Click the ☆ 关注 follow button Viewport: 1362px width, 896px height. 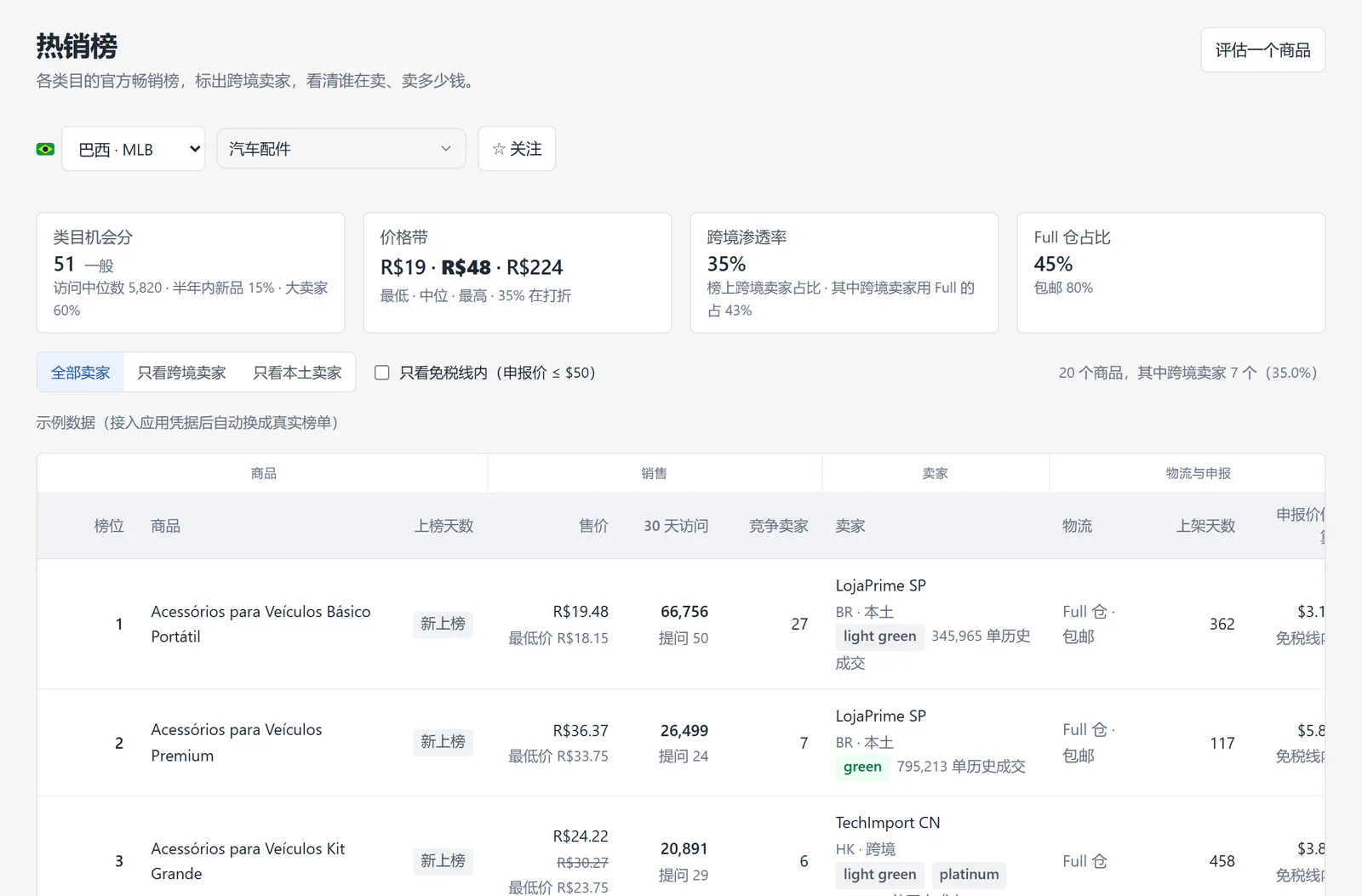517,149
